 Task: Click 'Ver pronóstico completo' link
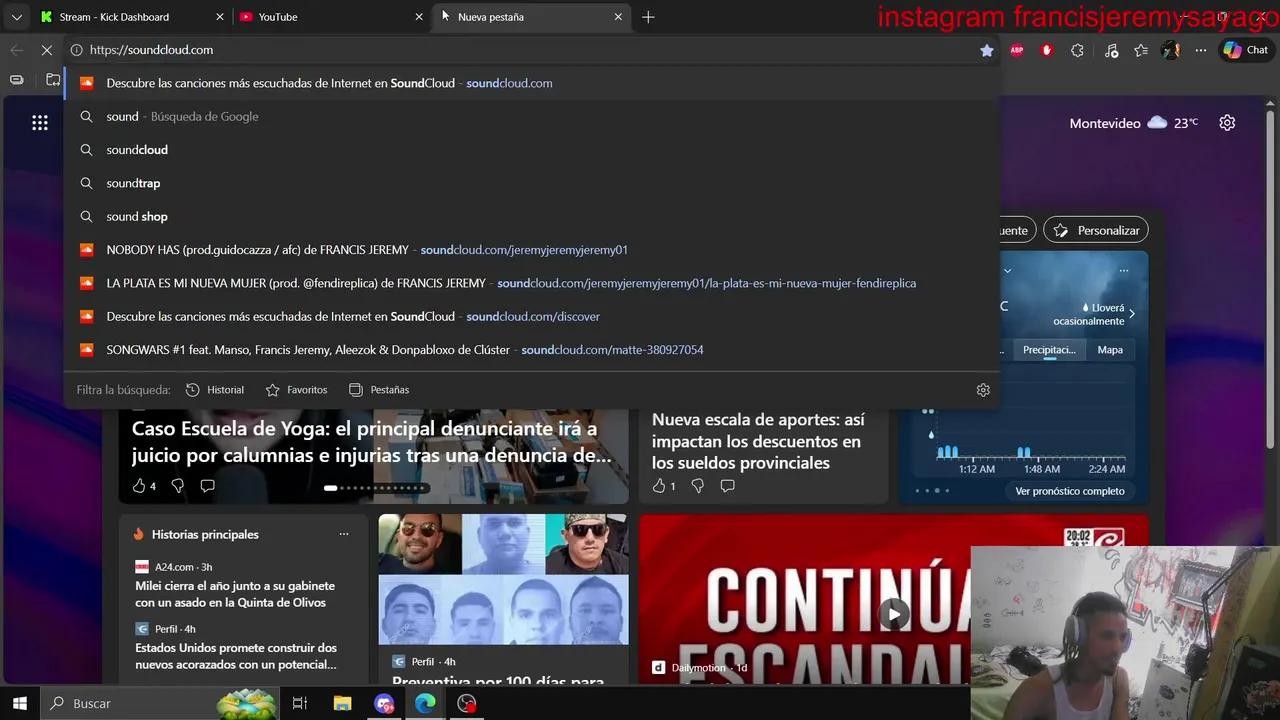coord(1070,491)
